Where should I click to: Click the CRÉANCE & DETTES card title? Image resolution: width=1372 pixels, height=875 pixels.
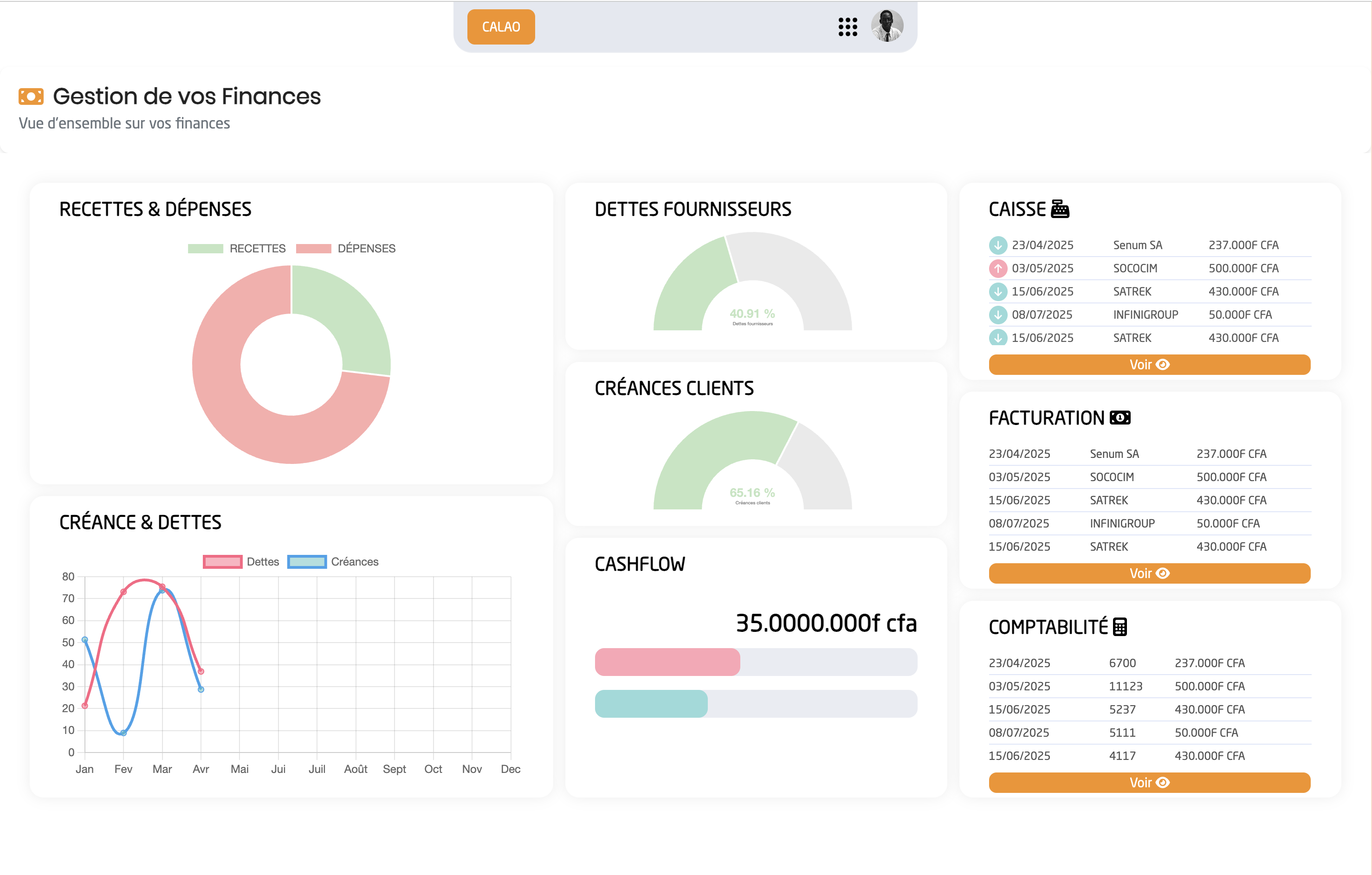coord(140,522)
